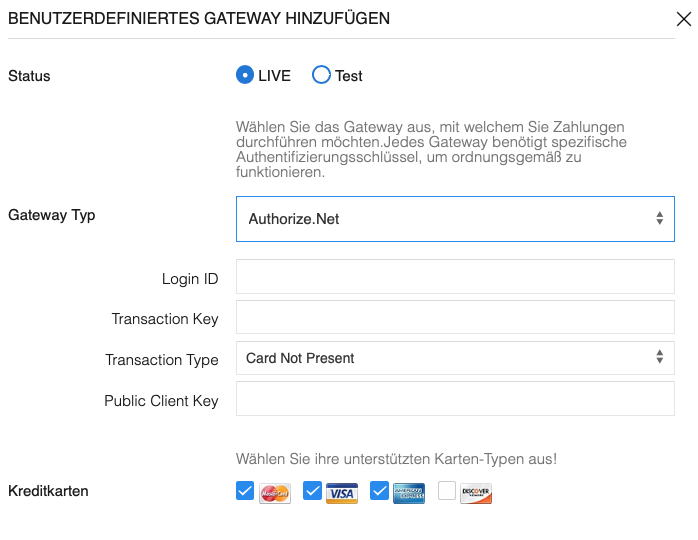The image size is (698, 540).
Task: Uncheck the American Express checkbox
Action: (379, 491)
